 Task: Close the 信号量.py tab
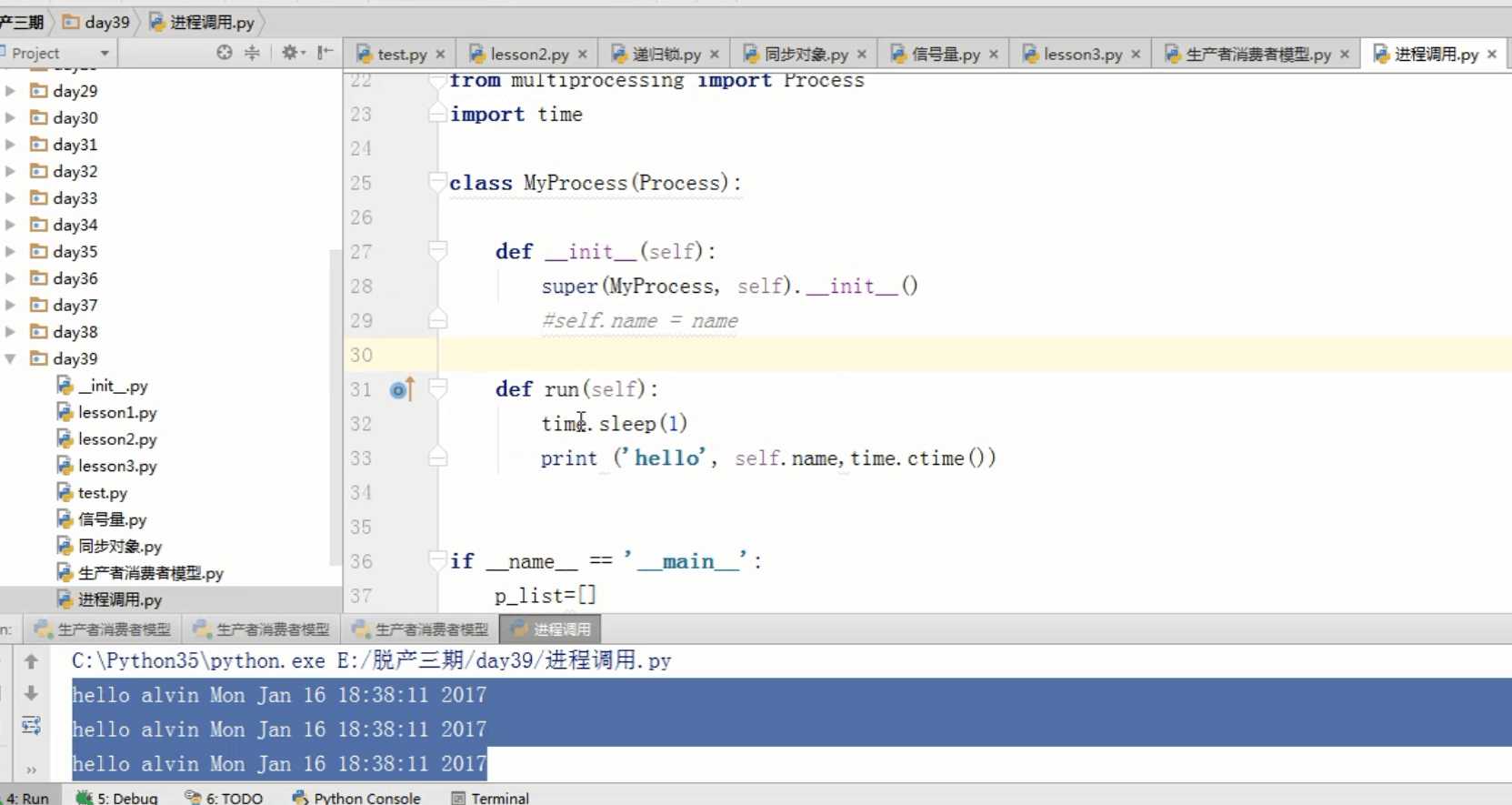tap(994, 55)
